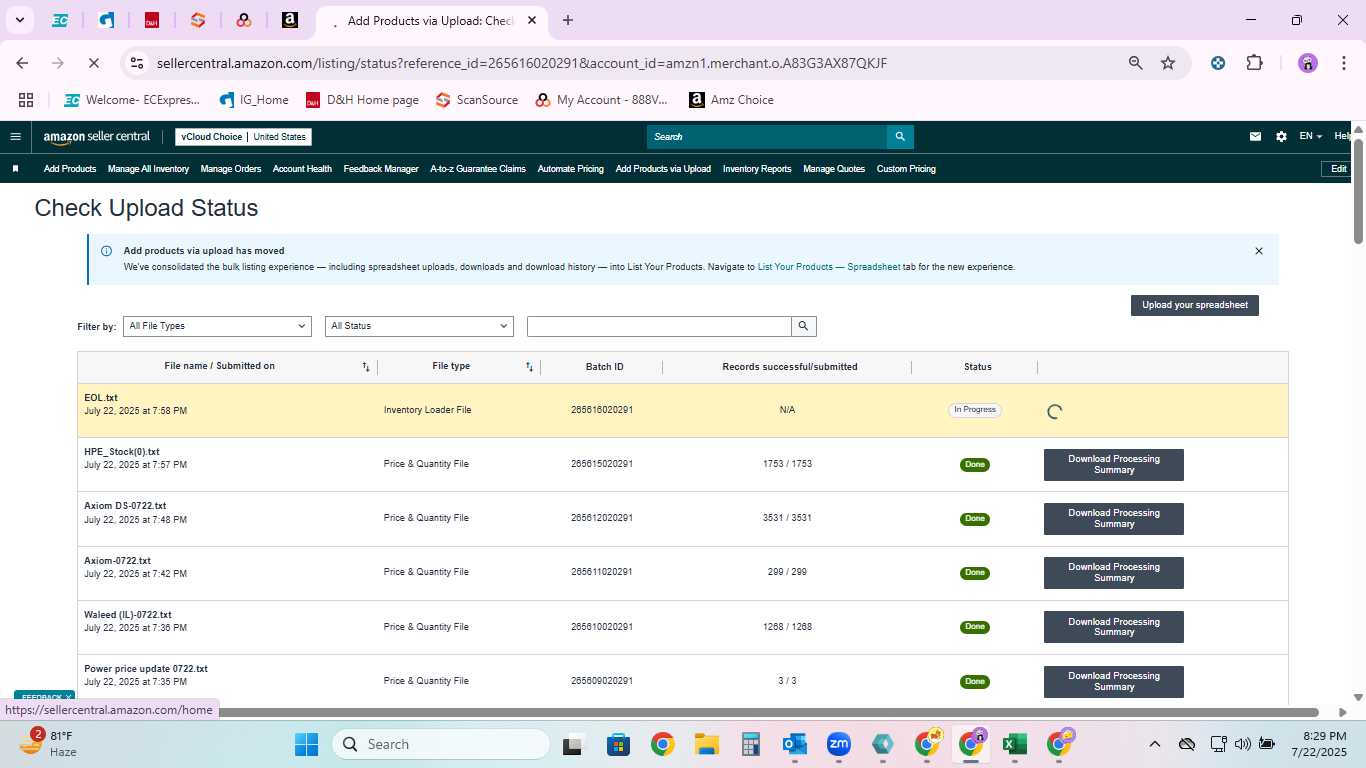The width and height of the screenshot is (1366, 768).
Task: Open the Seller Central hamburger menu
Action: tap(15, 137)
